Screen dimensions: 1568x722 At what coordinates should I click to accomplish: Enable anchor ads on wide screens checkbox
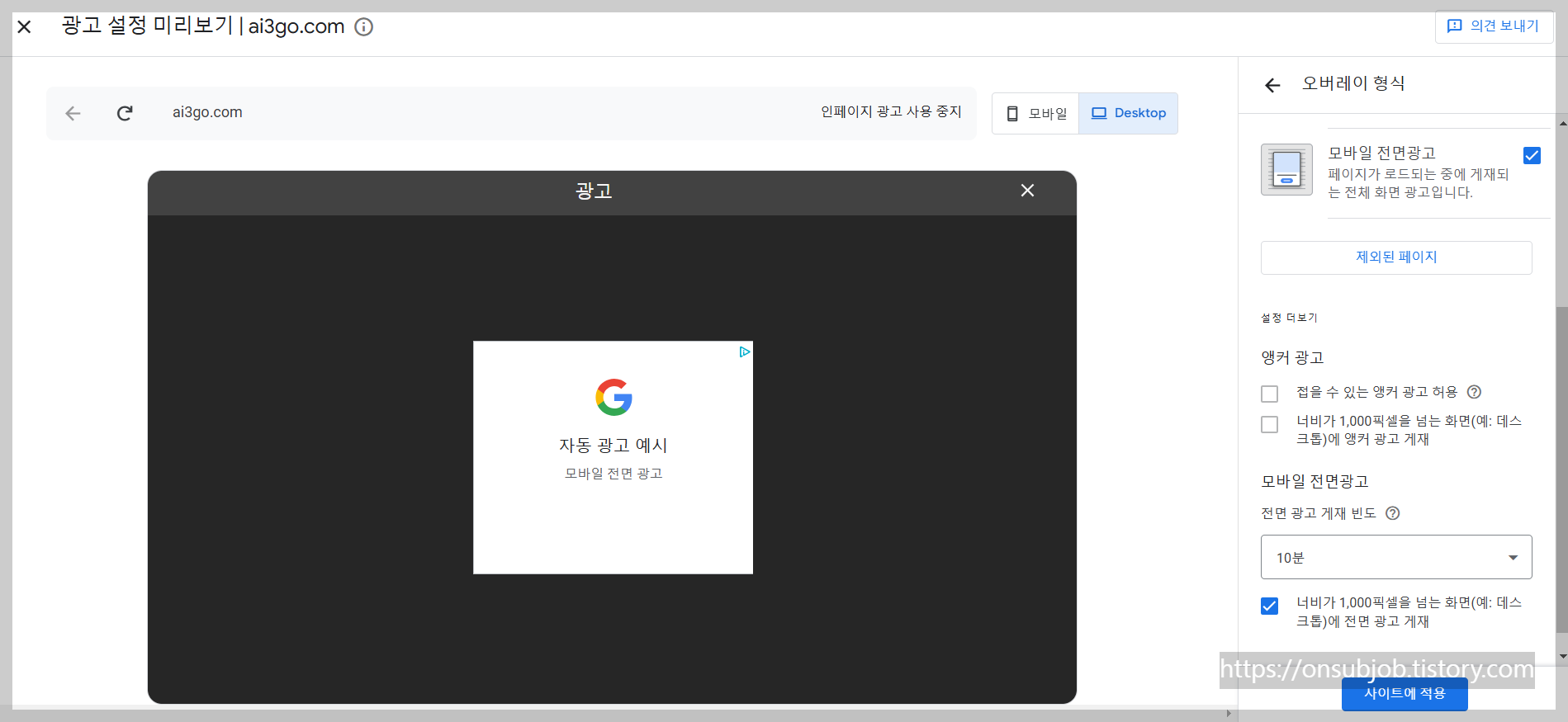click(1270, 424)
